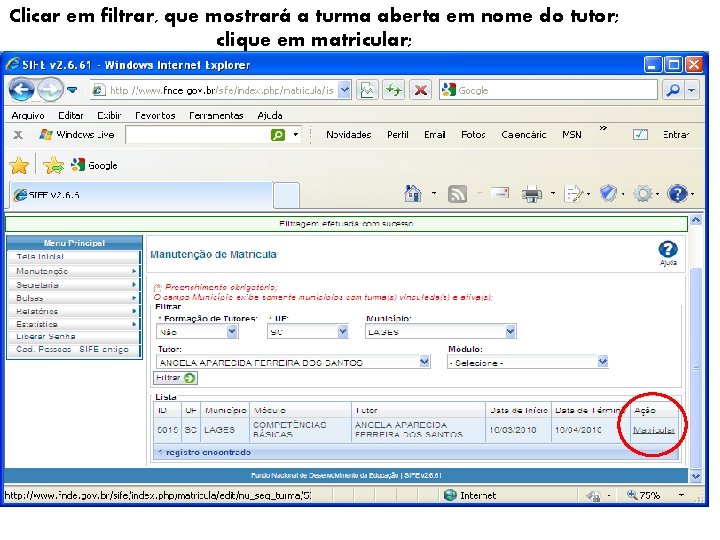Close the Windows Live toolbar X
This screenshot has height=540, width=720.
tap(18, 135)
